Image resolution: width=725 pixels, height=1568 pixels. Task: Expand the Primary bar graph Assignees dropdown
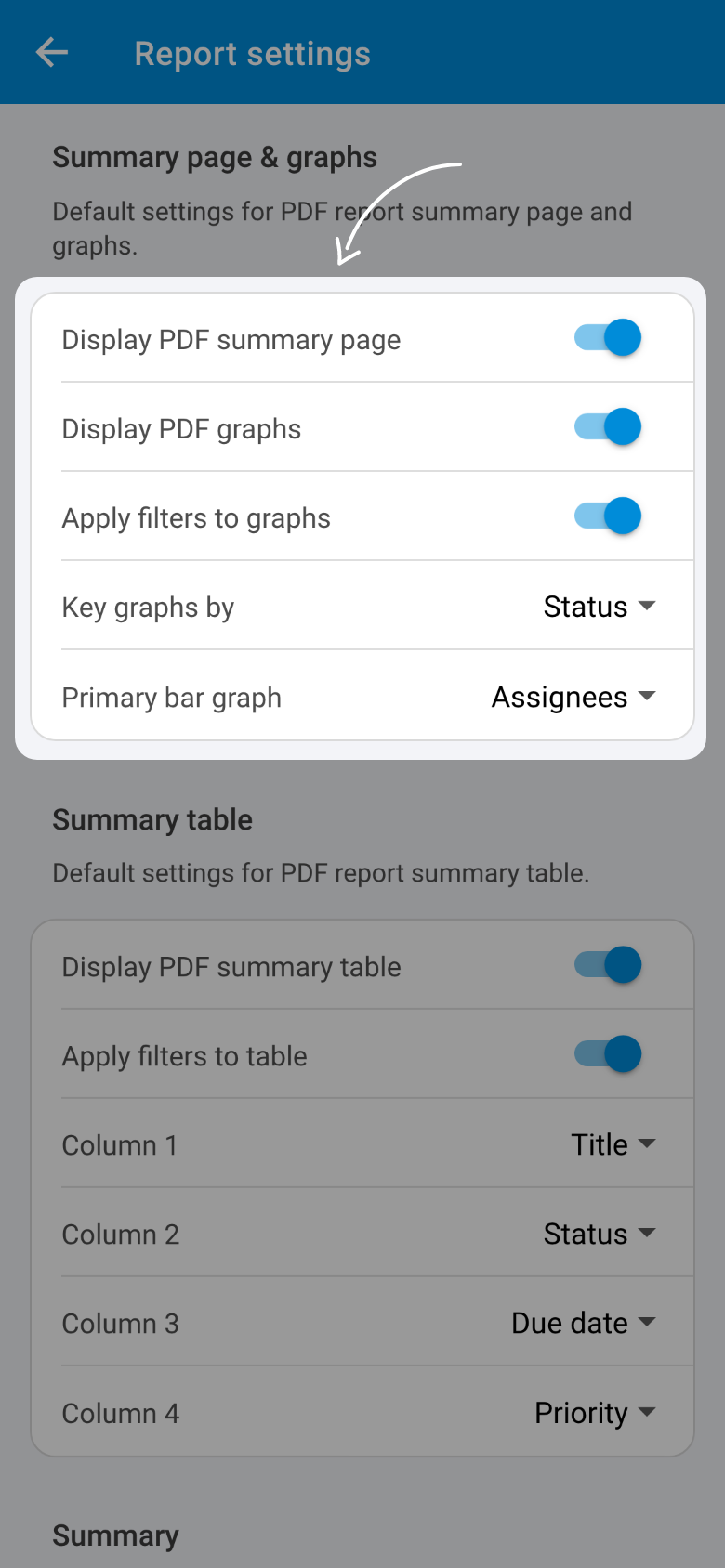point(574,697)
